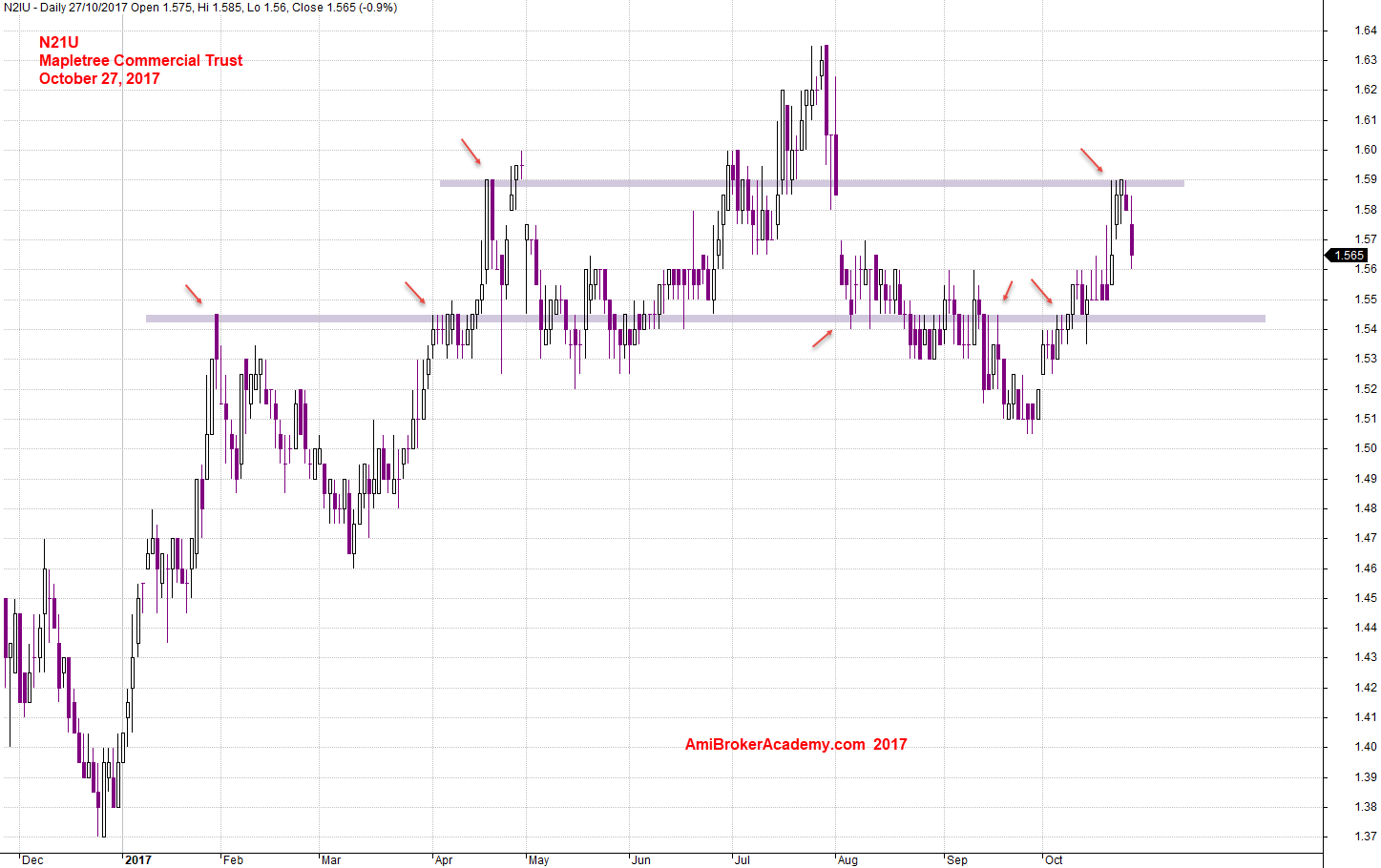
Task: Click the 1.39 price axis label
Action: pyautogui.click(x=1366, y=777)
